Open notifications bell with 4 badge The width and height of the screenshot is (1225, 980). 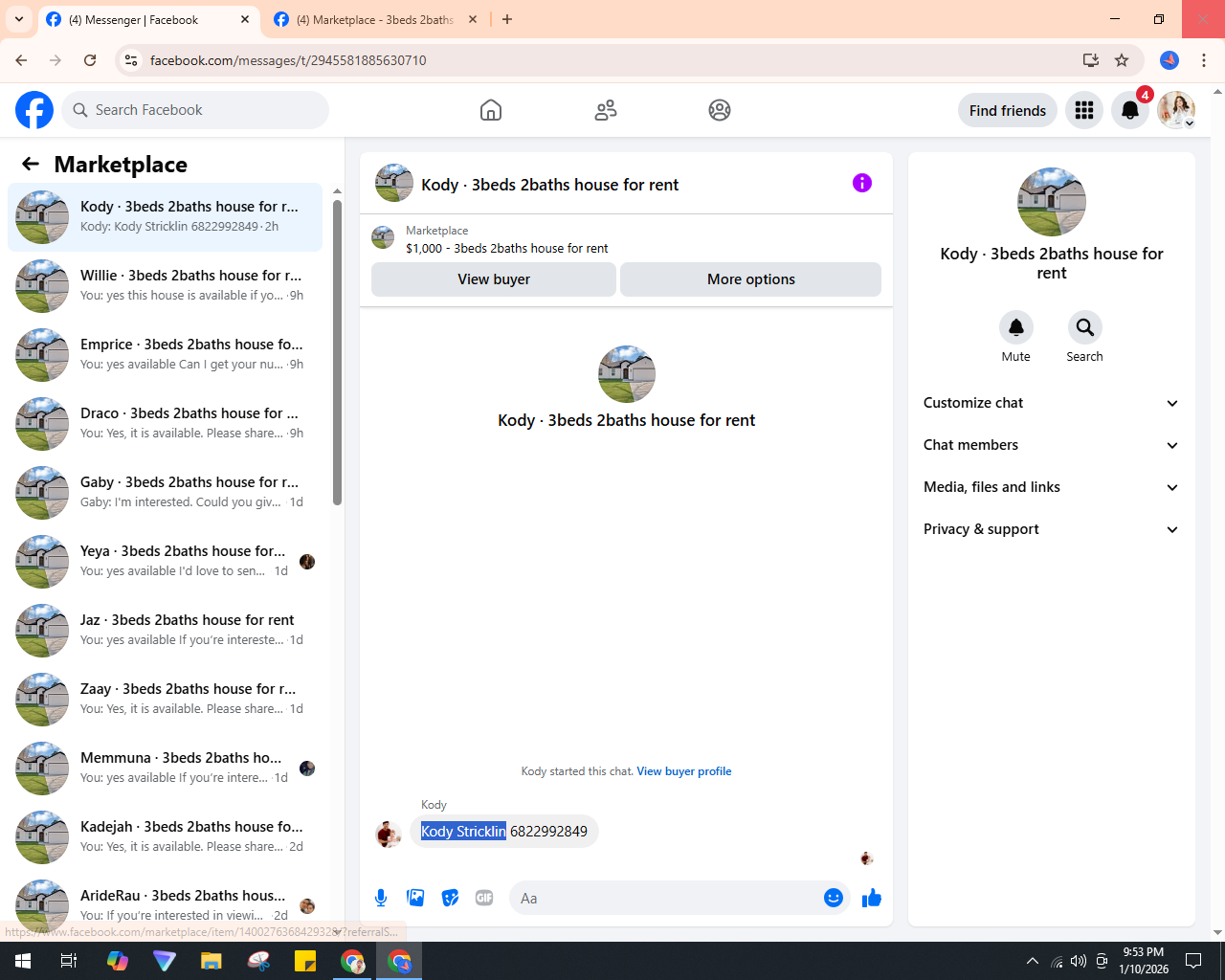point(1130,110)
